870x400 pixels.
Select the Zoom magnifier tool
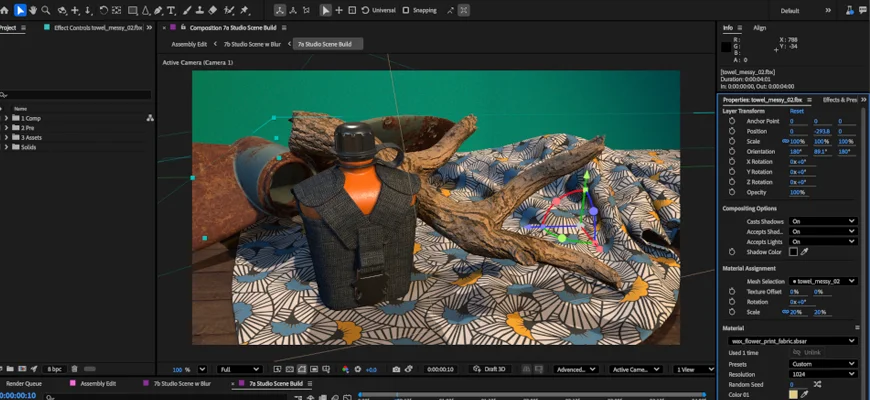[46, 10]
